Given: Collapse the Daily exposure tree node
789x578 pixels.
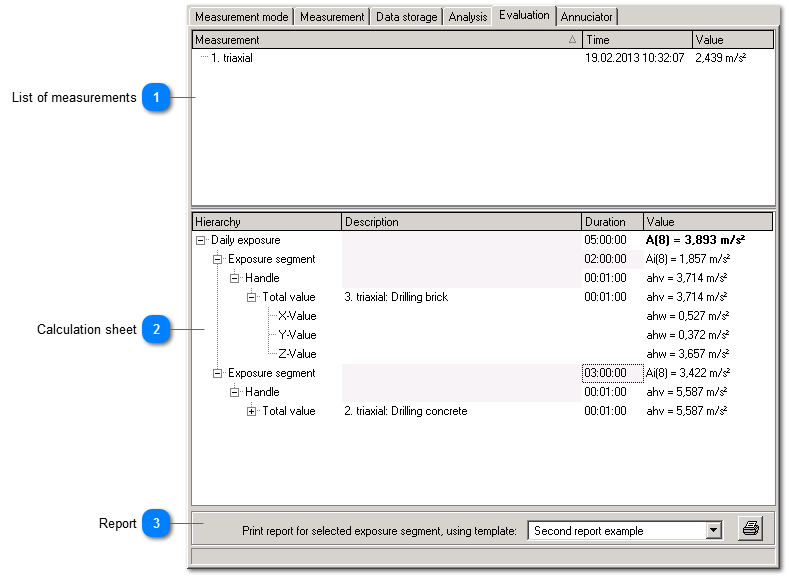Looking at the screenshot, I should point(201,241).
